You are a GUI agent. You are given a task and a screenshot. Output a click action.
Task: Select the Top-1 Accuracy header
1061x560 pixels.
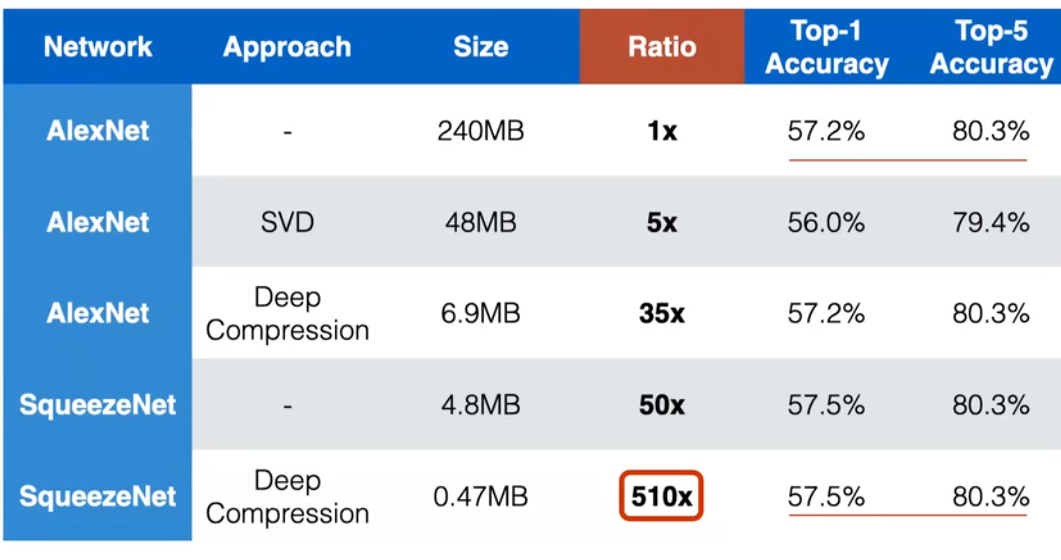826,47
